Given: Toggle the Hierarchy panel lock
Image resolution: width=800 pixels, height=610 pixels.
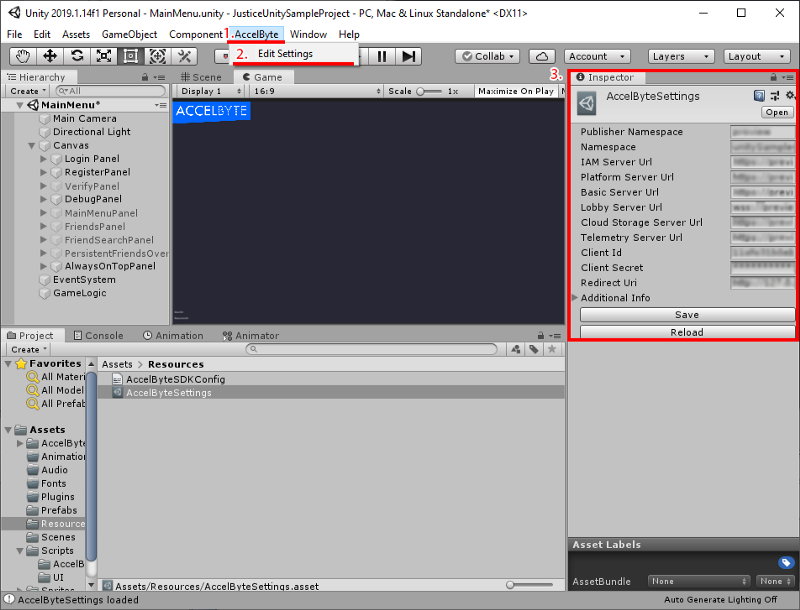Looking at the screenshot, I should (x=145, y=78).
